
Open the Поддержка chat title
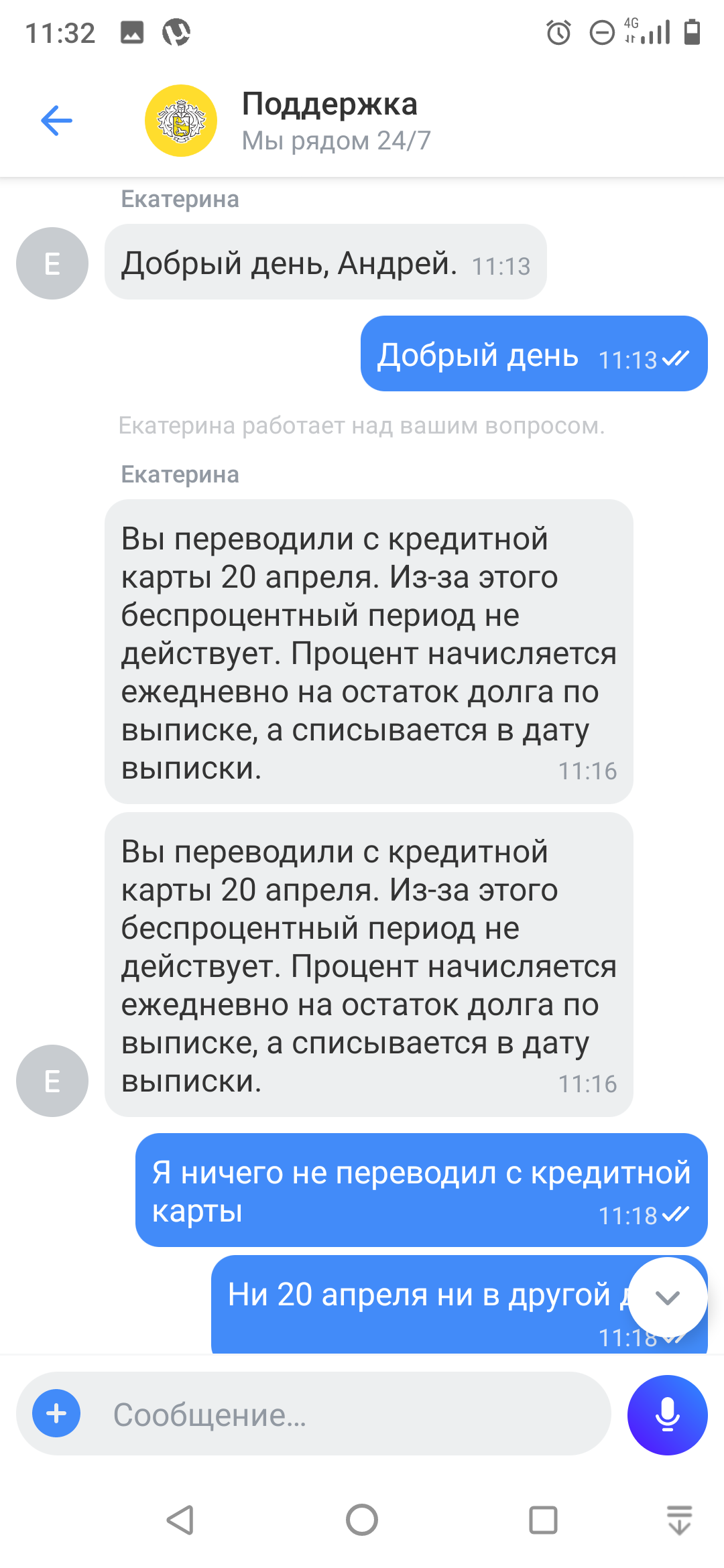coord(330,105)
